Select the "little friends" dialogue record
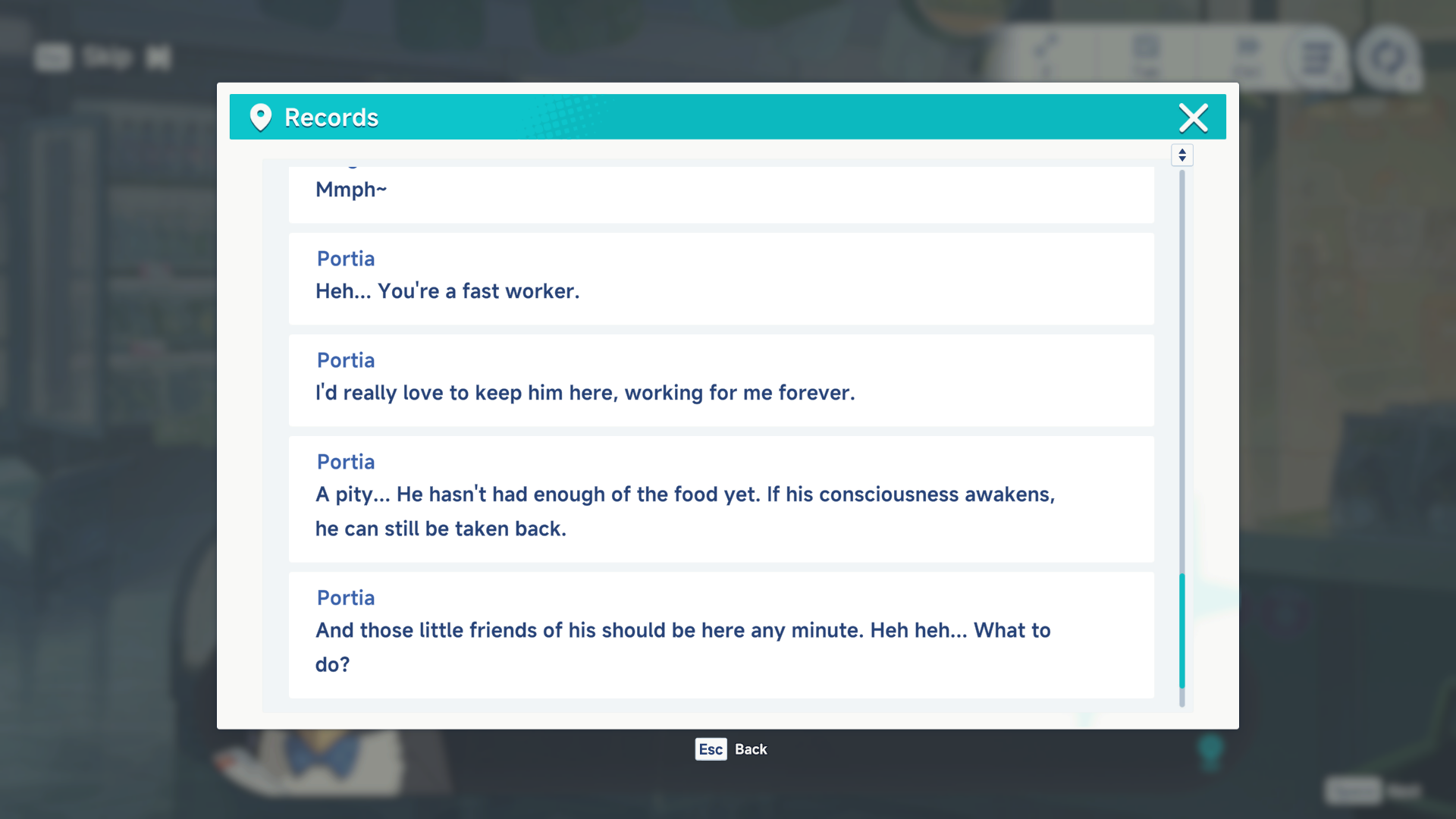1456x819 pixels. [x=720, y=635]
